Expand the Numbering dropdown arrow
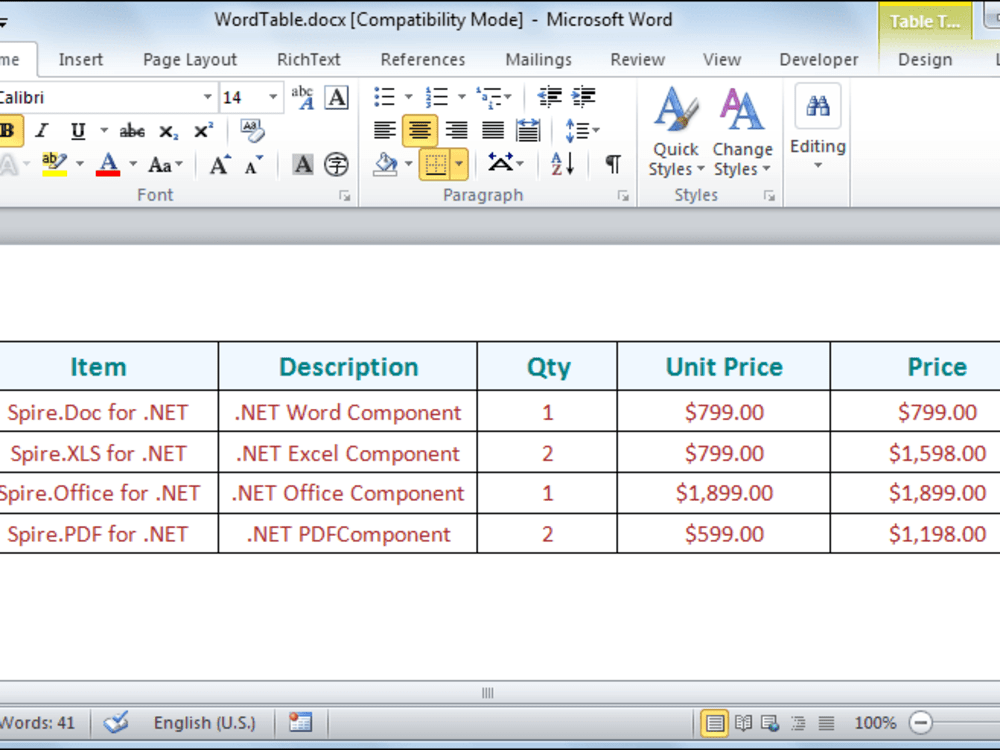Screen dimensions: 1000x750 tap(461, 97)
